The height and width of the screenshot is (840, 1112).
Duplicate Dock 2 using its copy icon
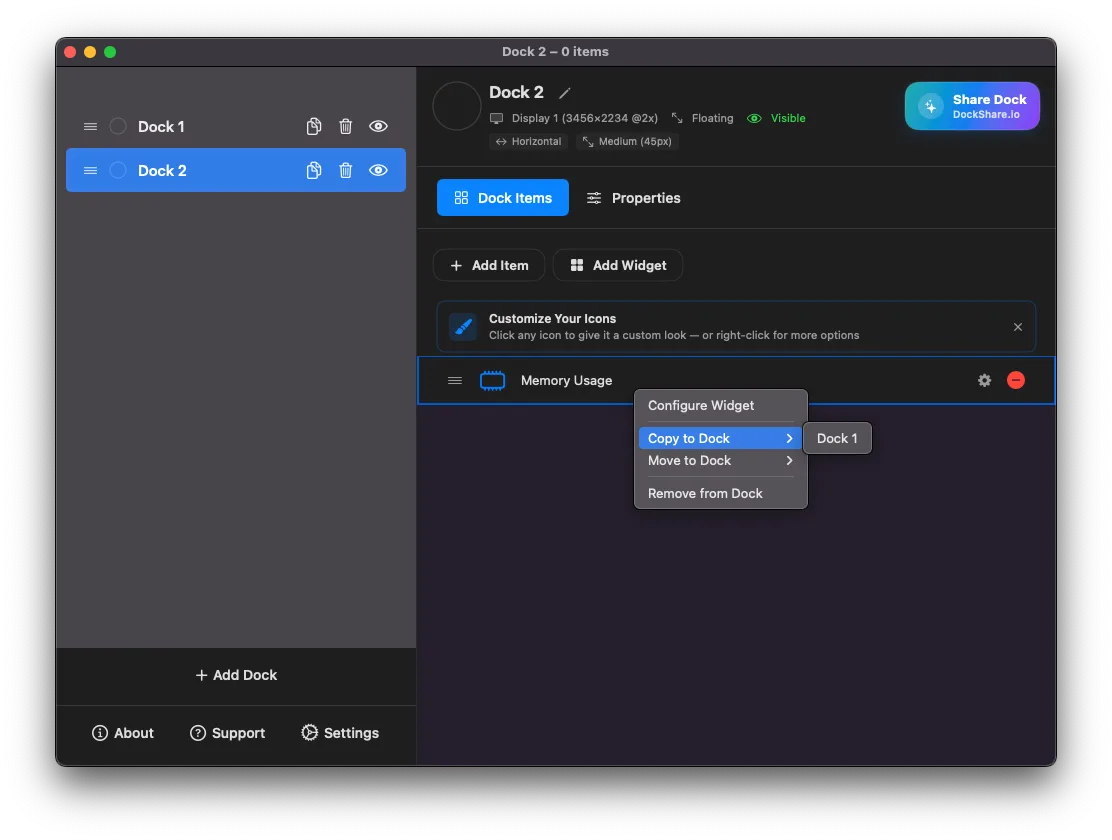tap(313, 170)
